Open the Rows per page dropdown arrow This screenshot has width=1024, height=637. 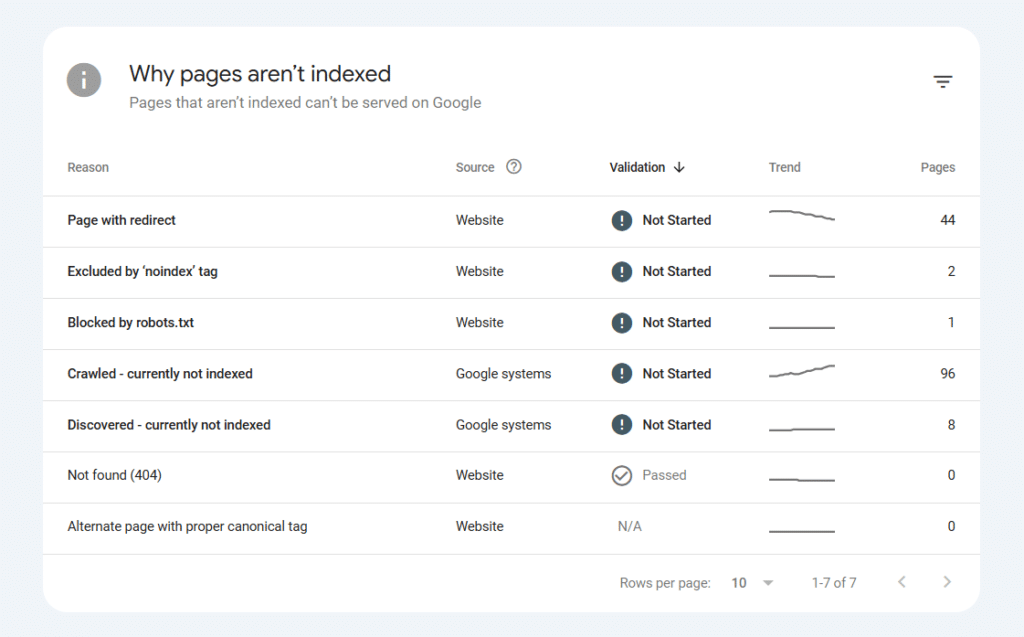(768, 583)
